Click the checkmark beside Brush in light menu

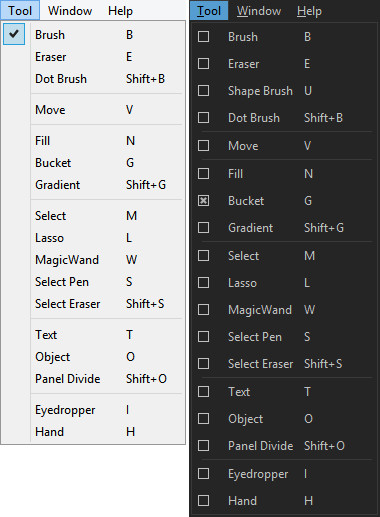pos(14,34)
